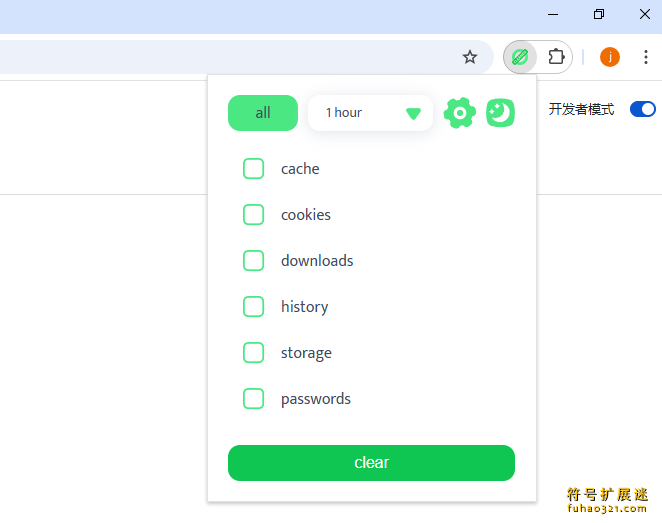Bookmark this page with the star
Image resolution: width=662 pixels, height=523 pixels.
coord(469,57)
